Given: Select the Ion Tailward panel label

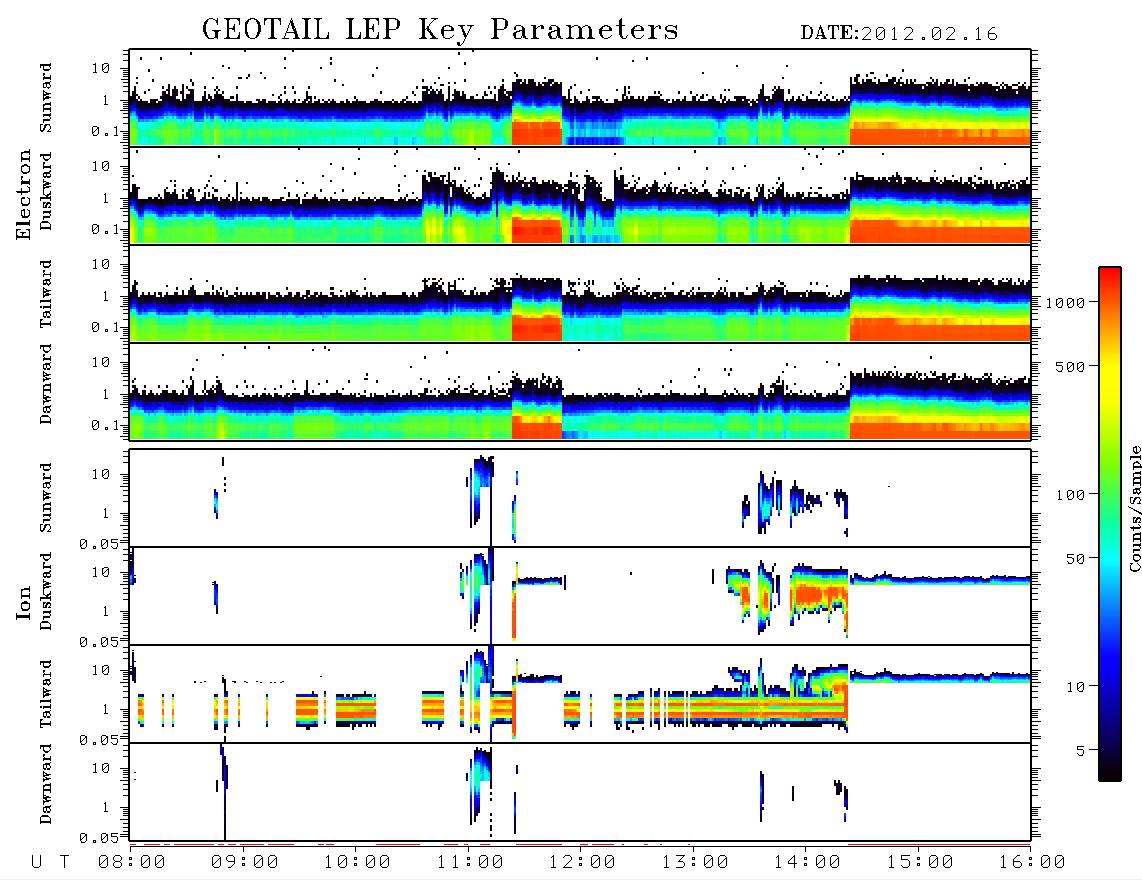Looking at the screenshot, I should point(45,694).
